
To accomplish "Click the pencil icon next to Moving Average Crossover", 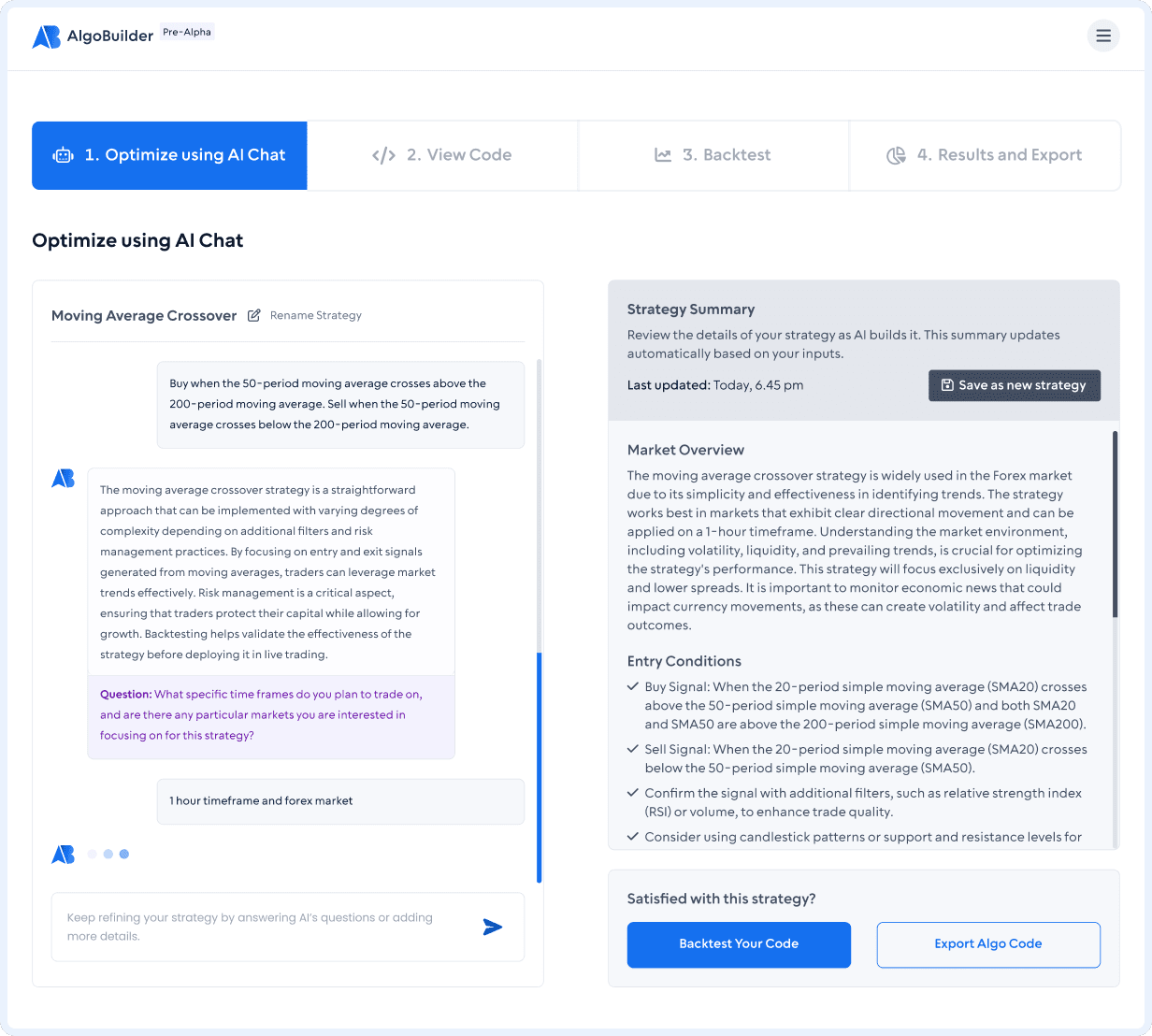I will [253, 316].
